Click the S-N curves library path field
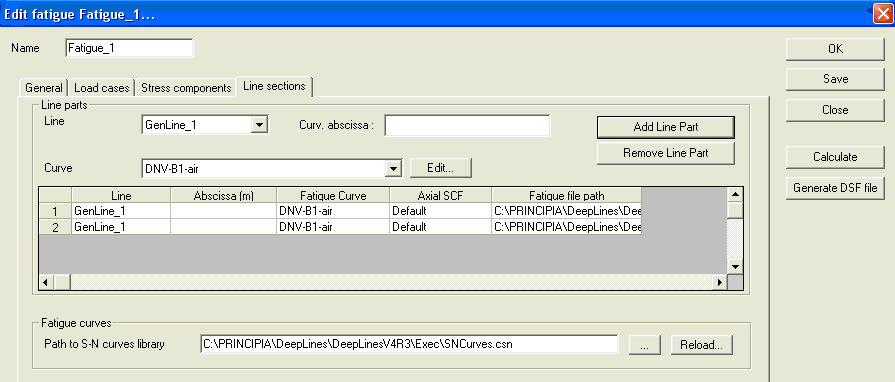 (x=410, y=344)
